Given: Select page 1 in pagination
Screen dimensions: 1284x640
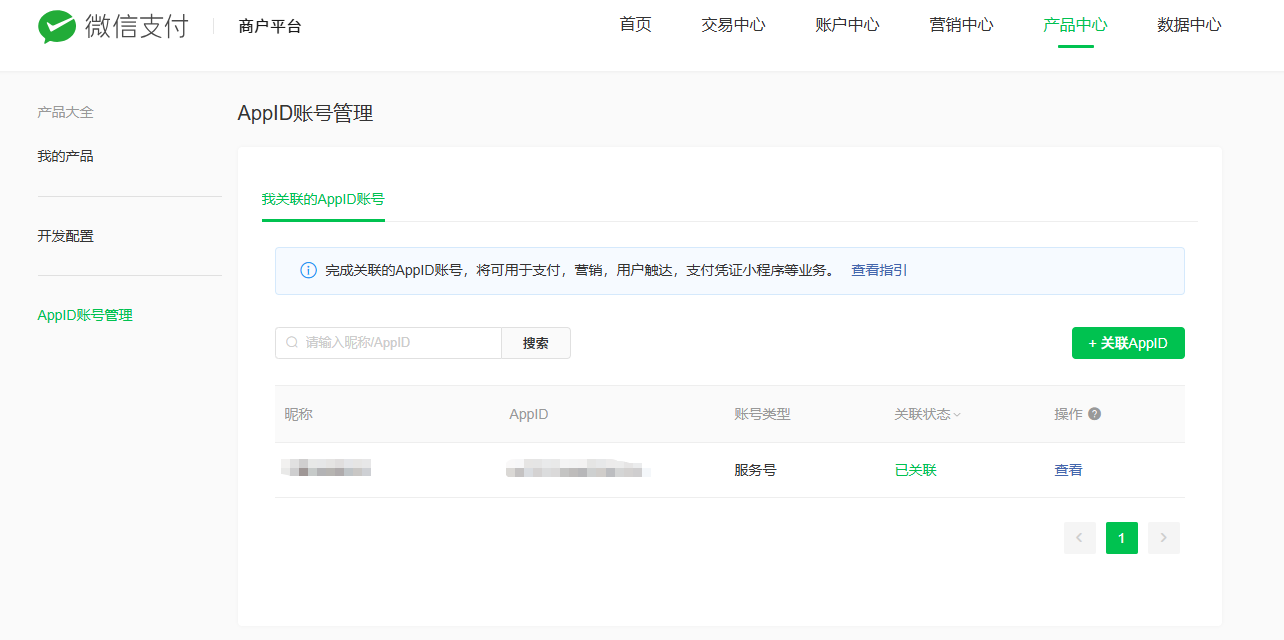Looking at the screenshot, I should click(x=1122, y=538).
